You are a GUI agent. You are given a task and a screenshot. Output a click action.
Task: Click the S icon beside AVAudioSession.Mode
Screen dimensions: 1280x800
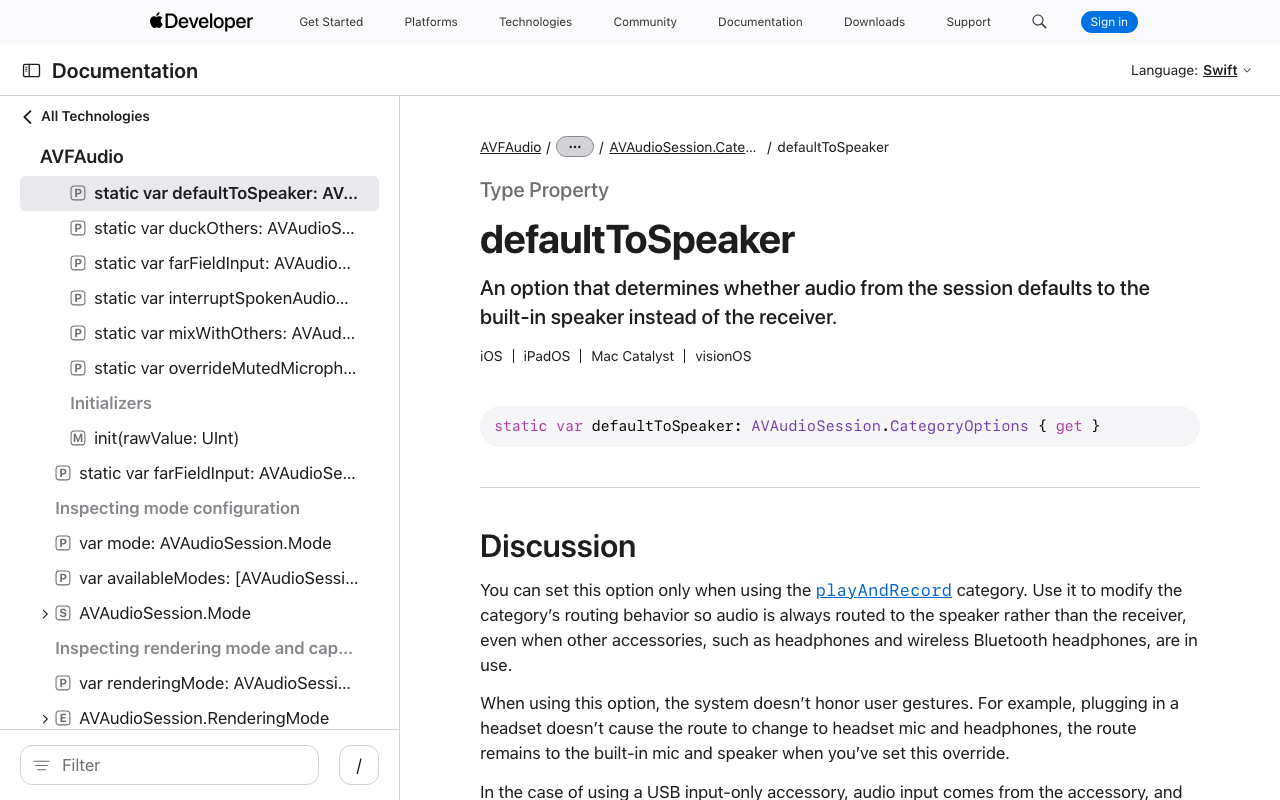pyautogui.click(x=62, y=613)
